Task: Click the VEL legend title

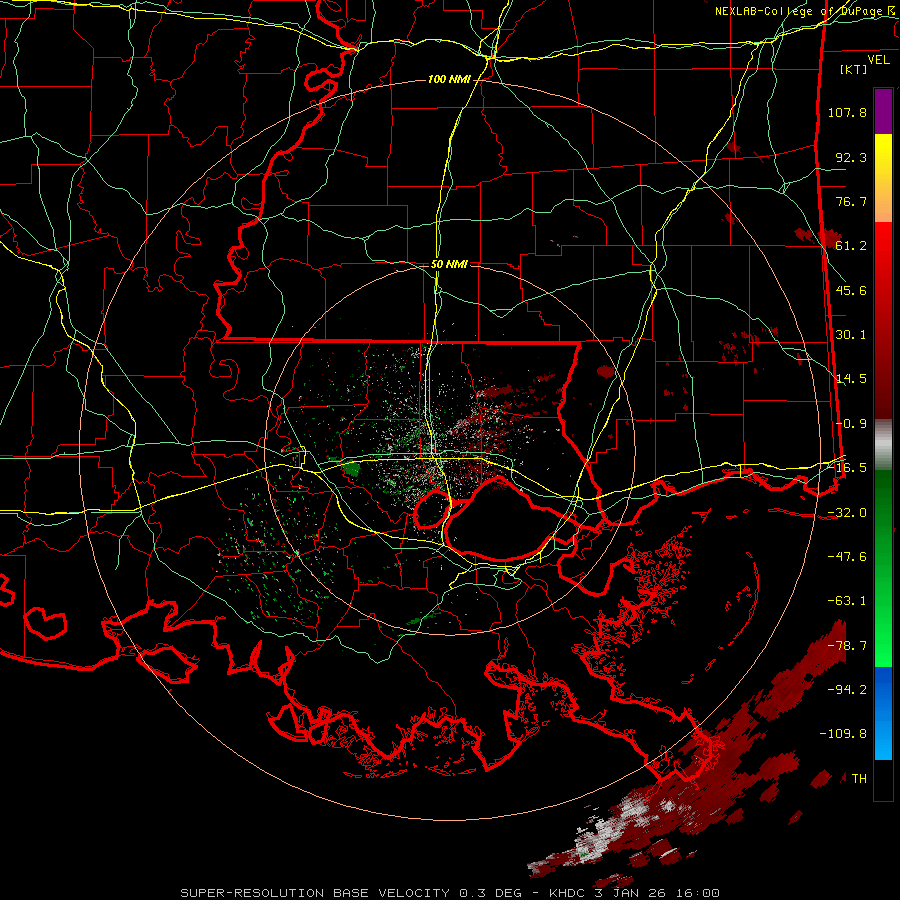Action: click(878, 60)
